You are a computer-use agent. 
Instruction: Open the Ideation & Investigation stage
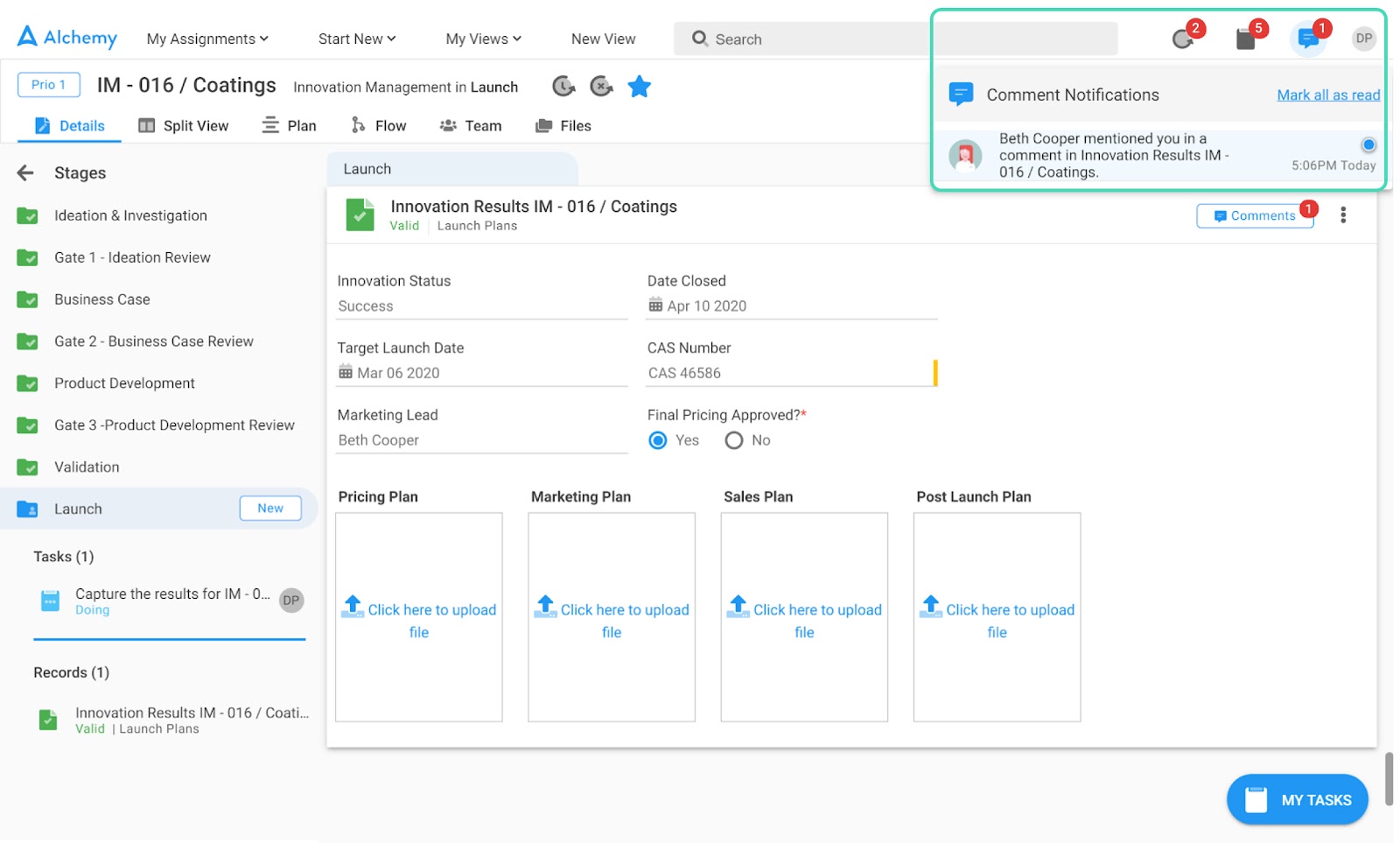click(130, 215)
